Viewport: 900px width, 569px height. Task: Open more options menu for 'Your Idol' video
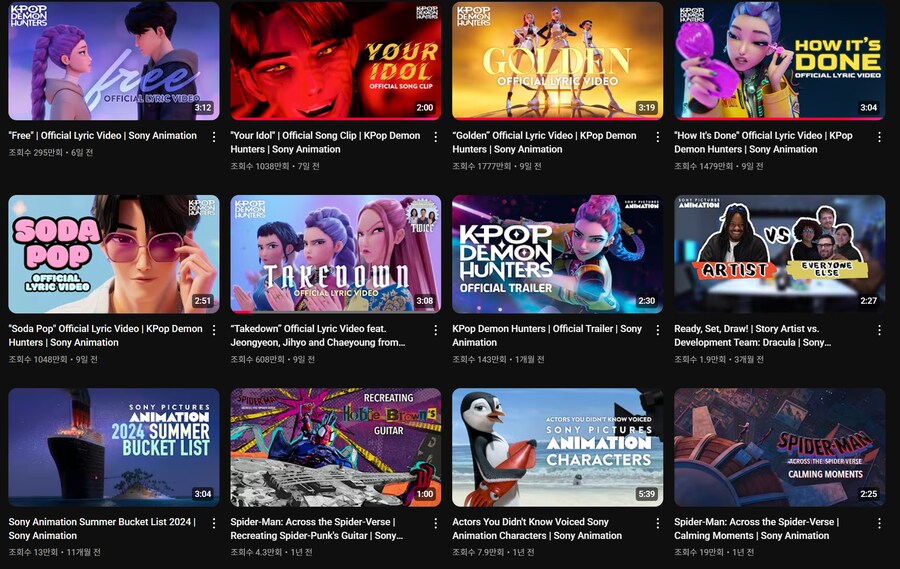(436, 137)
